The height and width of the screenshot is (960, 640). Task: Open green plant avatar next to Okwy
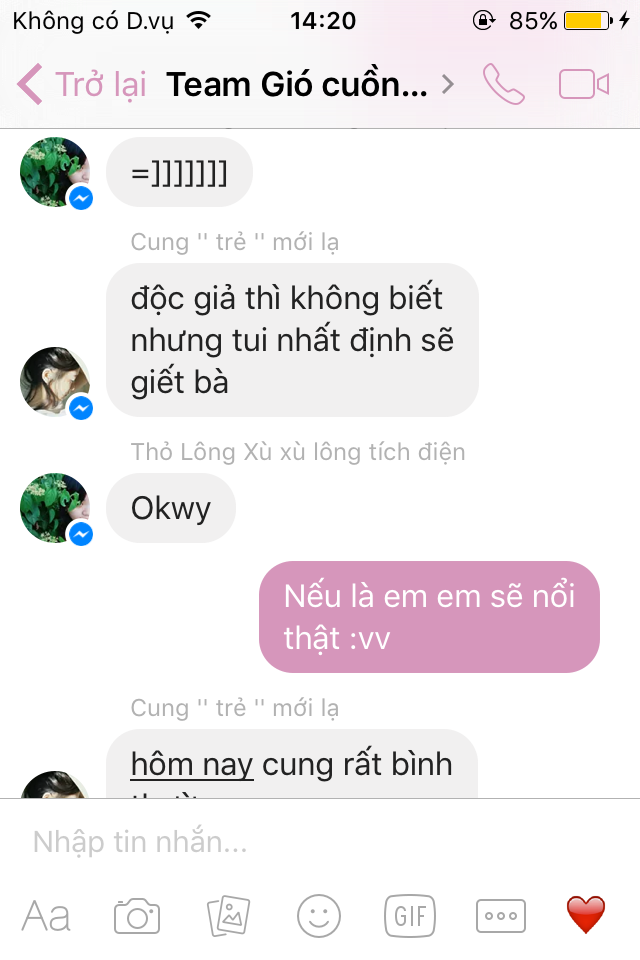point(55,508)
